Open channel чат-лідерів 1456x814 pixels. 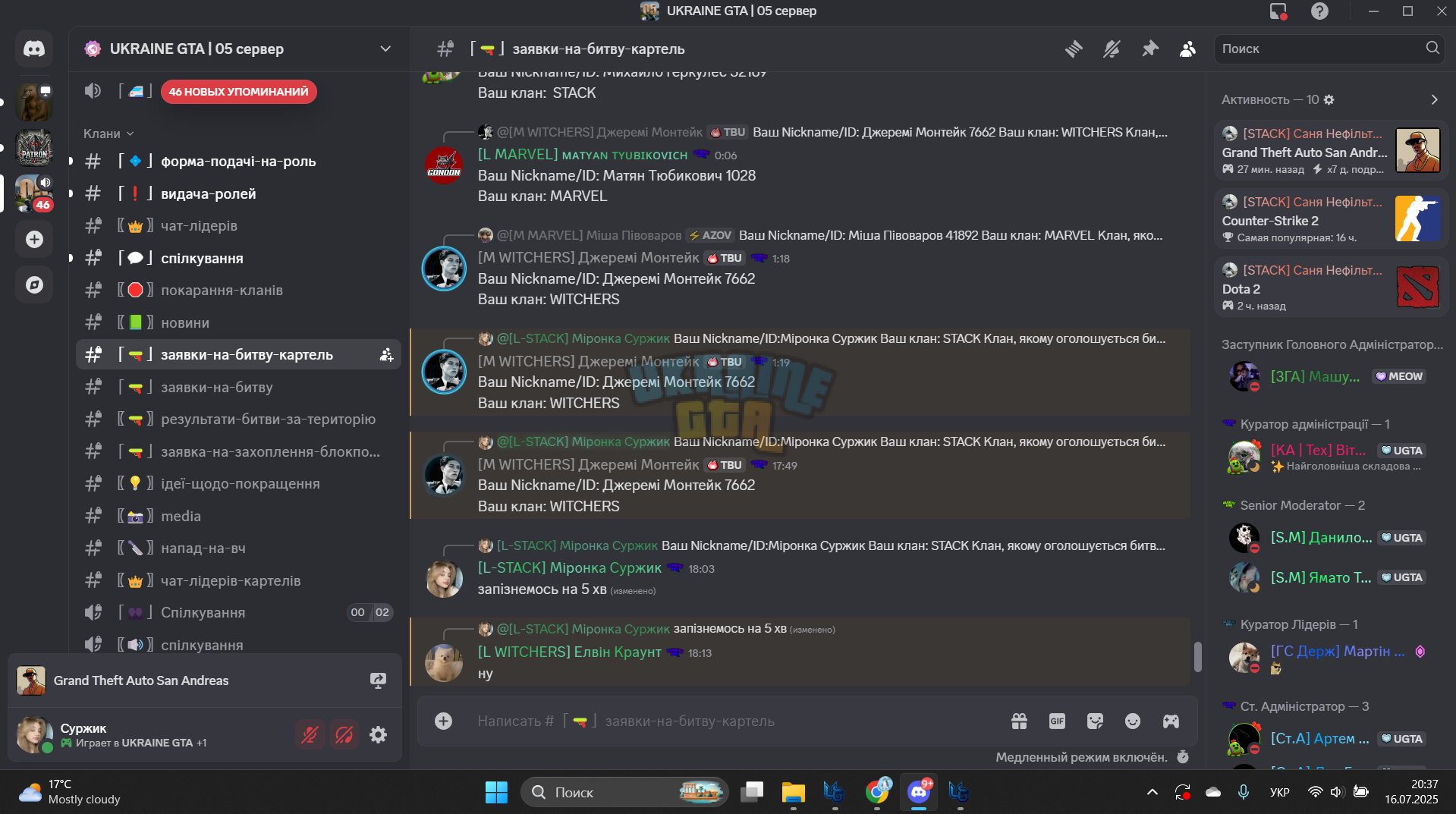(238, 226)
